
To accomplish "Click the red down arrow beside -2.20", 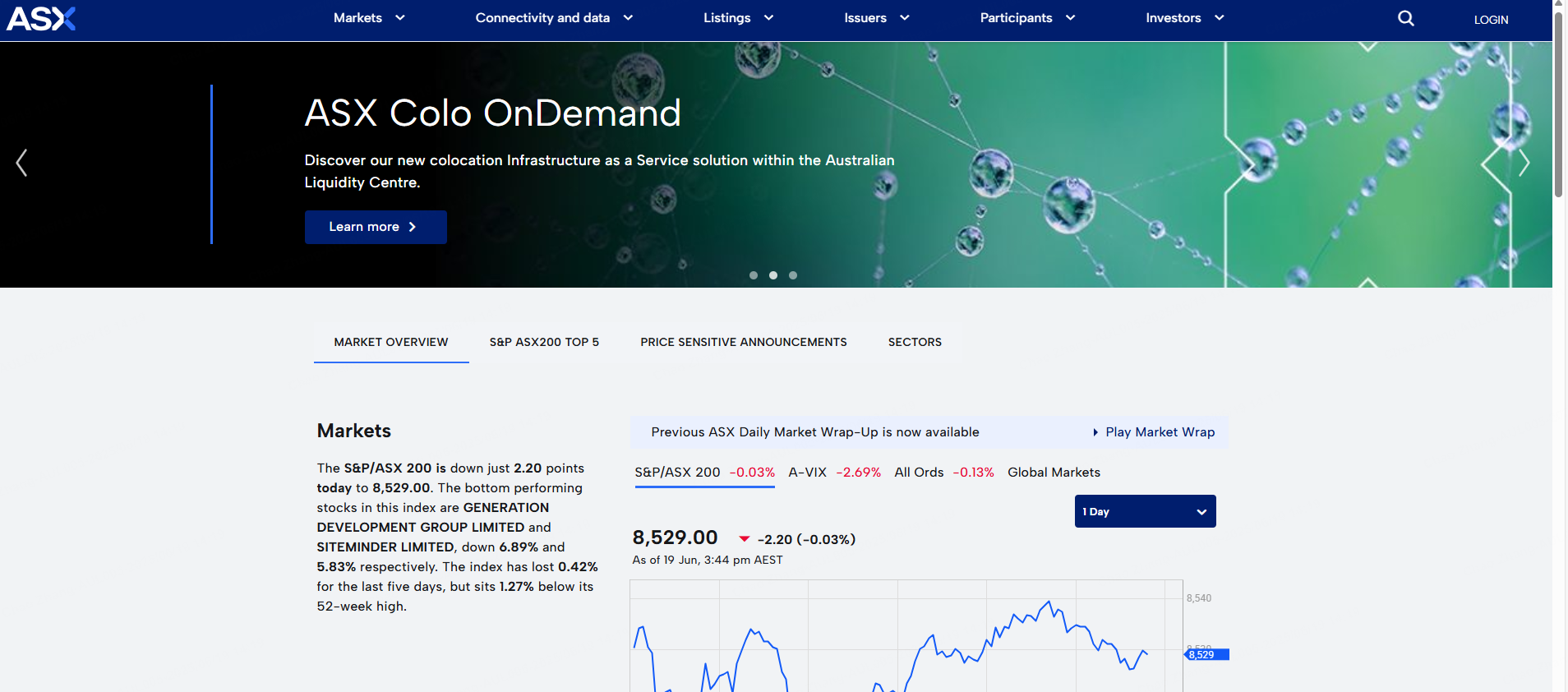I will pyautogui.click(x=745, y=539).
